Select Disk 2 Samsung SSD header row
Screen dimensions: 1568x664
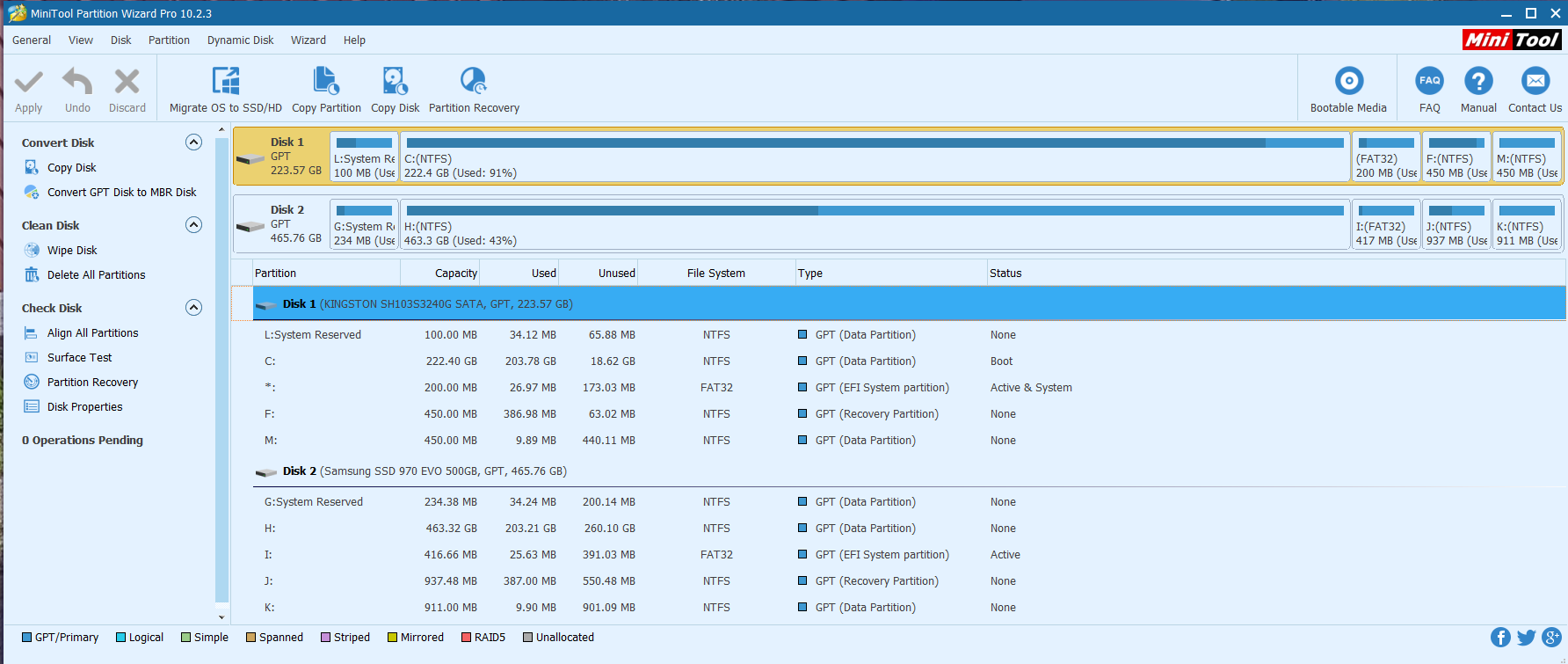[x=909, y=471]
